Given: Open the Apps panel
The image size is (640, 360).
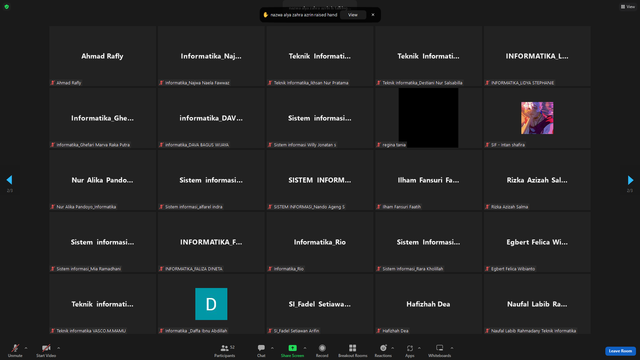Looking at the screenshot, I should pyautogui.click(x=410, y=350).
